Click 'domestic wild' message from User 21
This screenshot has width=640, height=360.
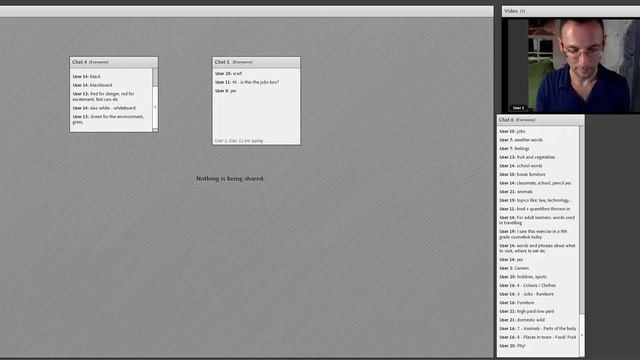pyautogui.click(x=522, y=320)
